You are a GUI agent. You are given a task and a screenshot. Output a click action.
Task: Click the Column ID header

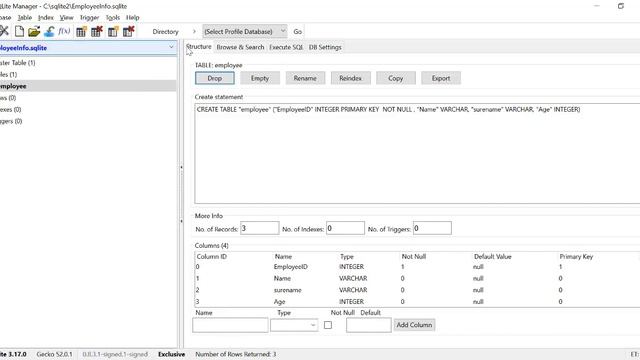click(x=211, y=257)
